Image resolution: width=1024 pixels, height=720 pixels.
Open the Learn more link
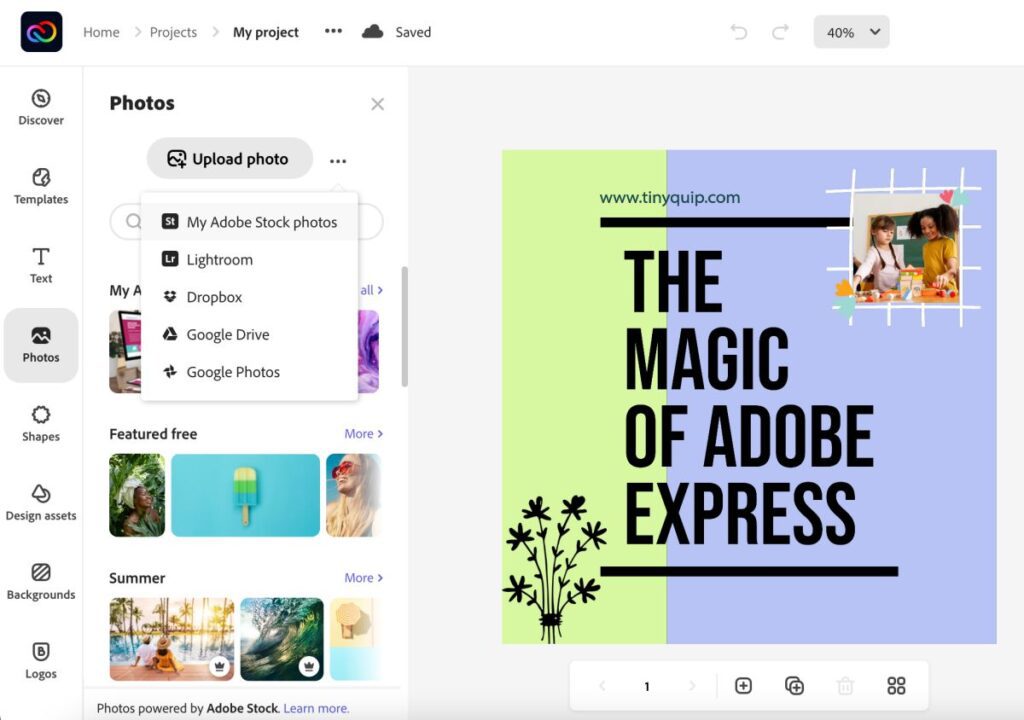tap(316, 707)
